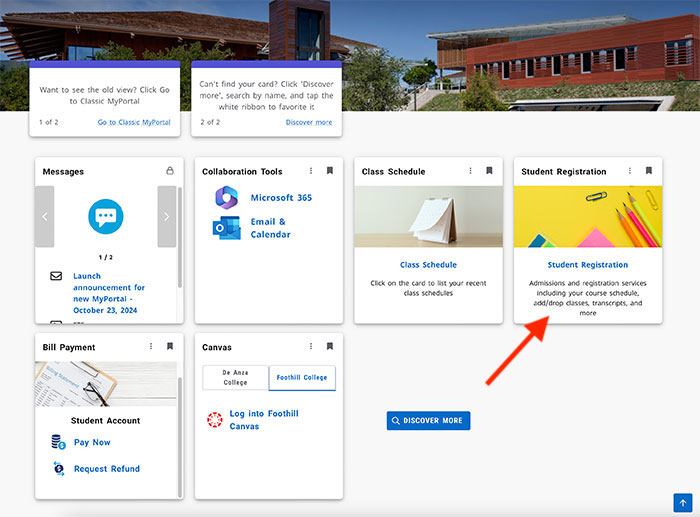
Task: Click the chat bubble message icon
Action: click(x=106, y=216)
